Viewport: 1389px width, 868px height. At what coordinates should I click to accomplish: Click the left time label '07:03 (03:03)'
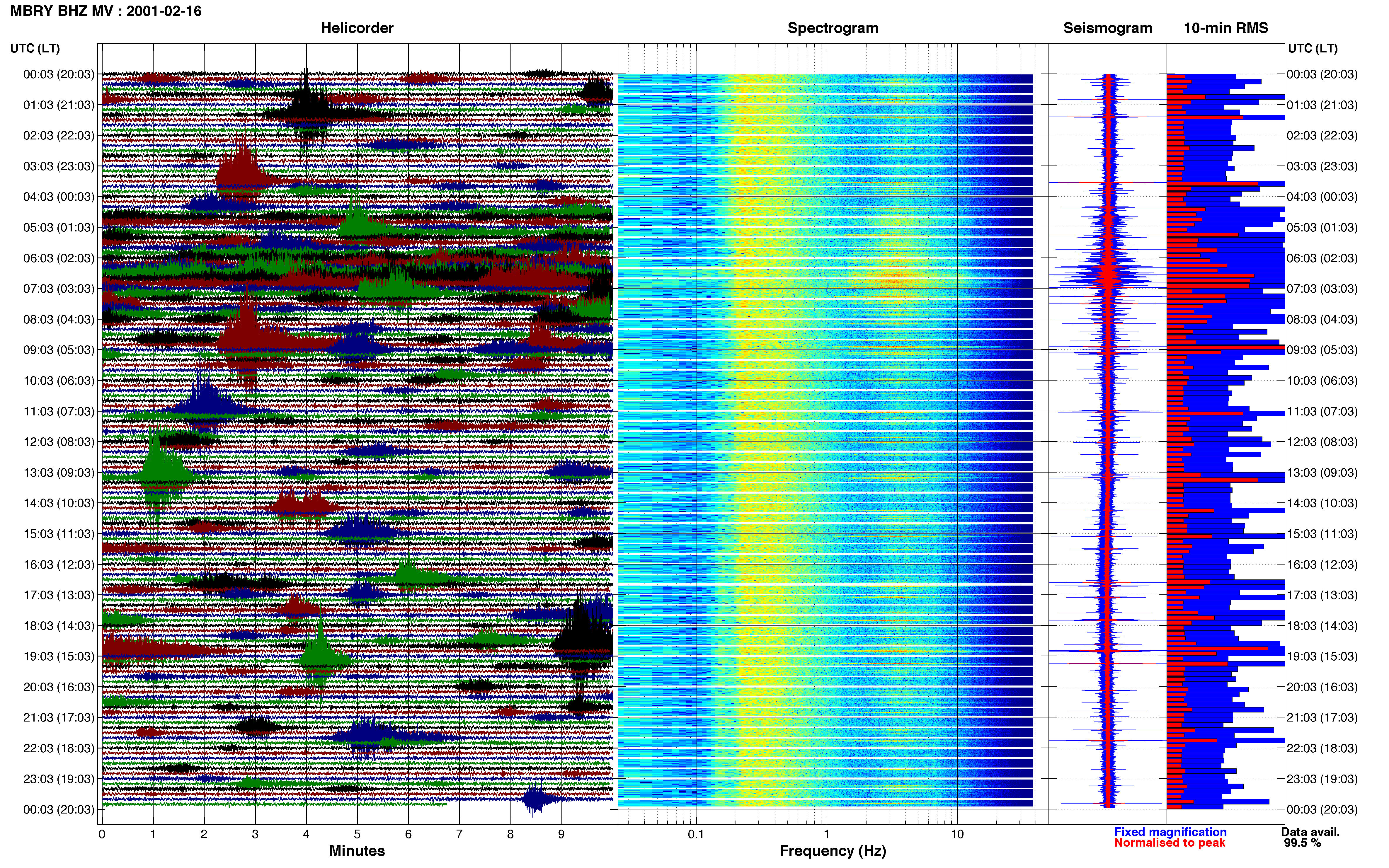[x=59, y=289]
